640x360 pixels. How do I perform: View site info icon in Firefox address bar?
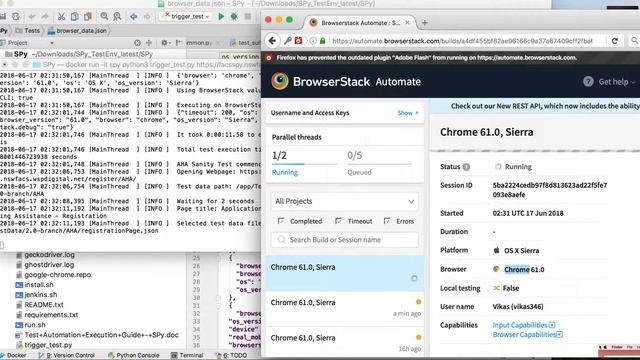click(313, 40)
